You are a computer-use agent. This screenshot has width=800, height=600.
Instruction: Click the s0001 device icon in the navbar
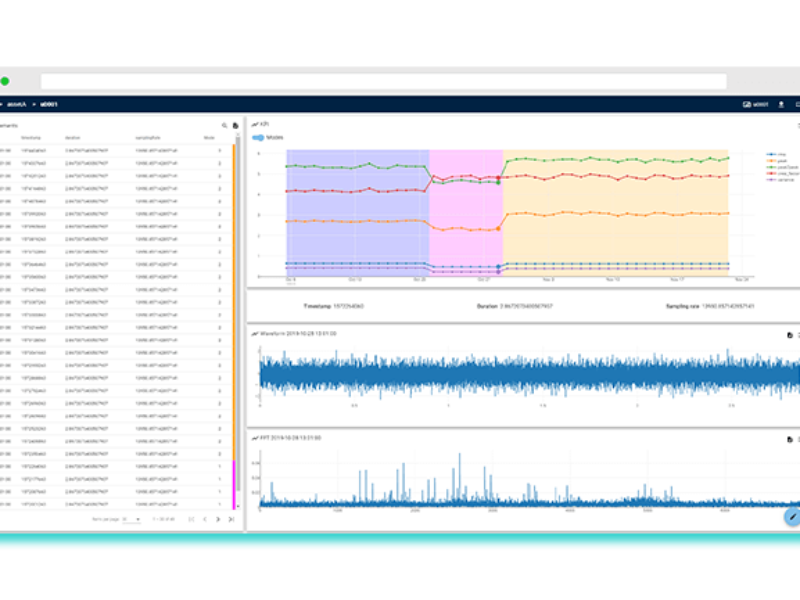click(746, 103)
